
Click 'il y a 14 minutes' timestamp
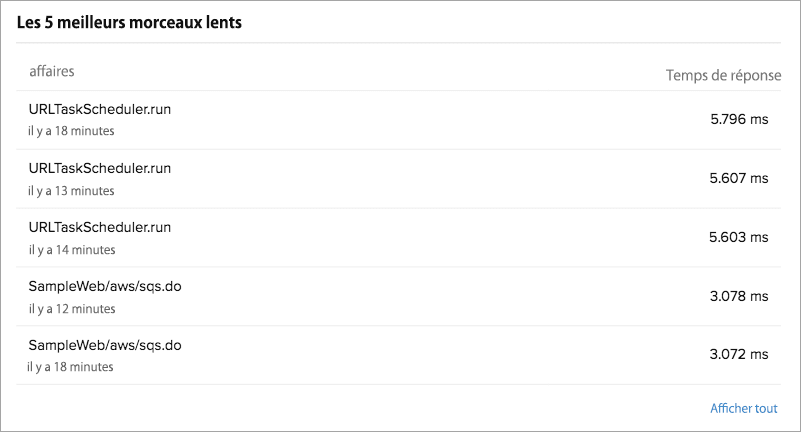coord(71,250)
